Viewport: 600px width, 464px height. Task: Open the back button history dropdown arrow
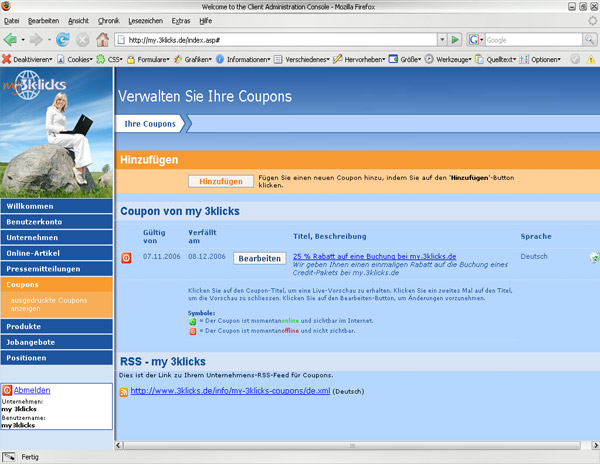[x=23, y=40]
